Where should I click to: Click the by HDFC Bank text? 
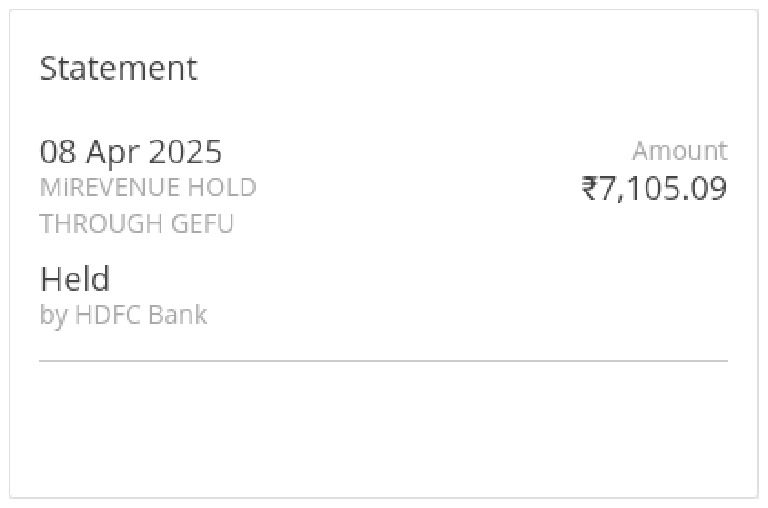123,315
